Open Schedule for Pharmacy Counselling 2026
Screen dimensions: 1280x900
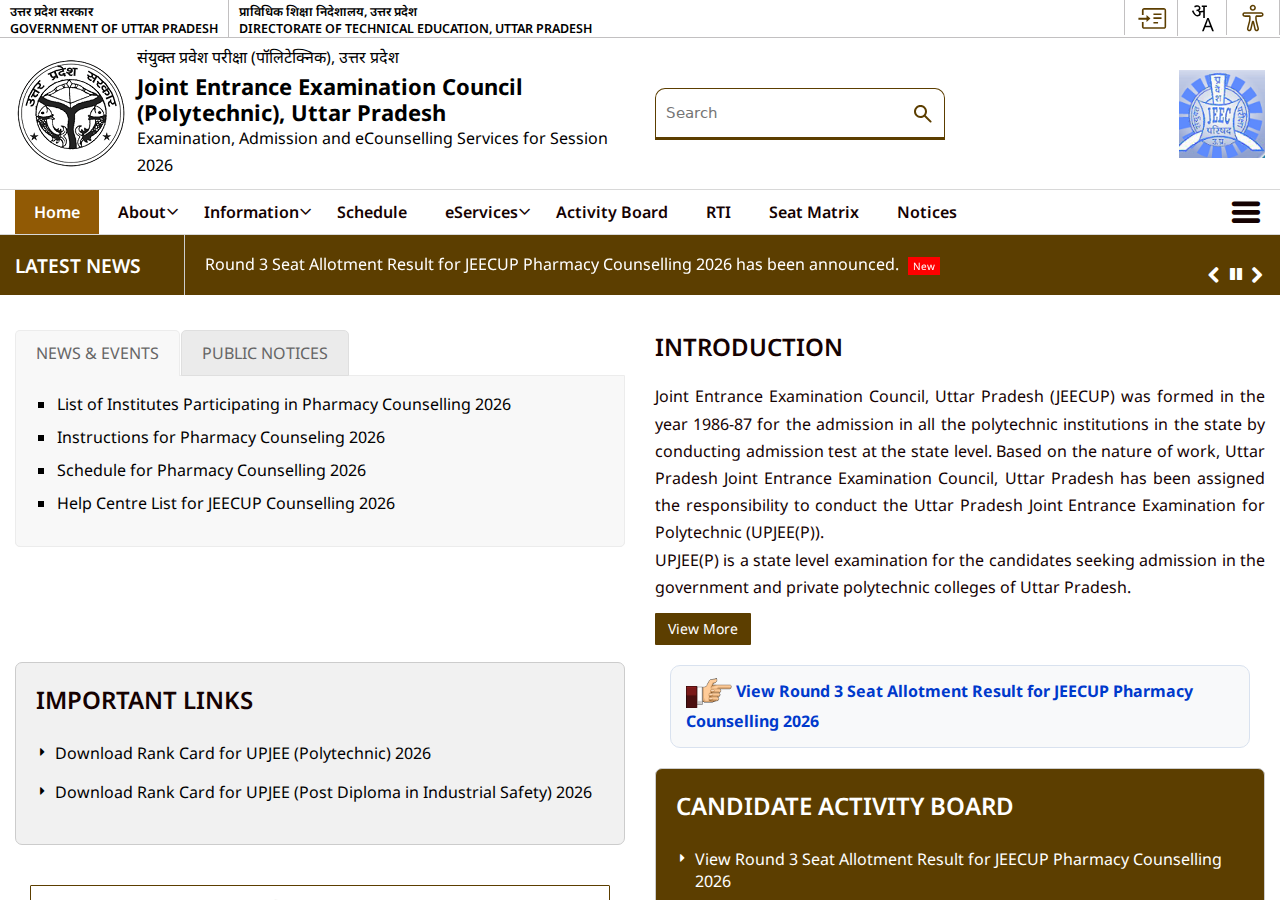(211, 470)
